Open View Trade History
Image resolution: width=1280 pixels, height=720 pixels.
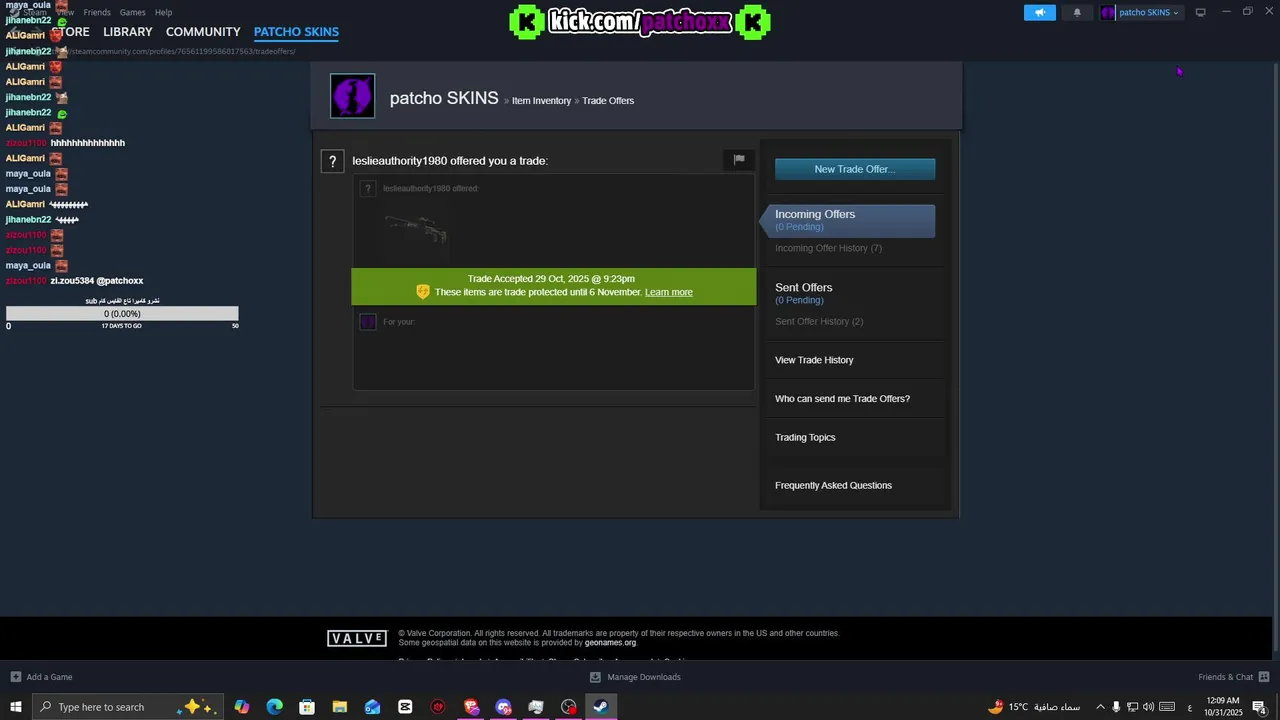tap(814, 360)
